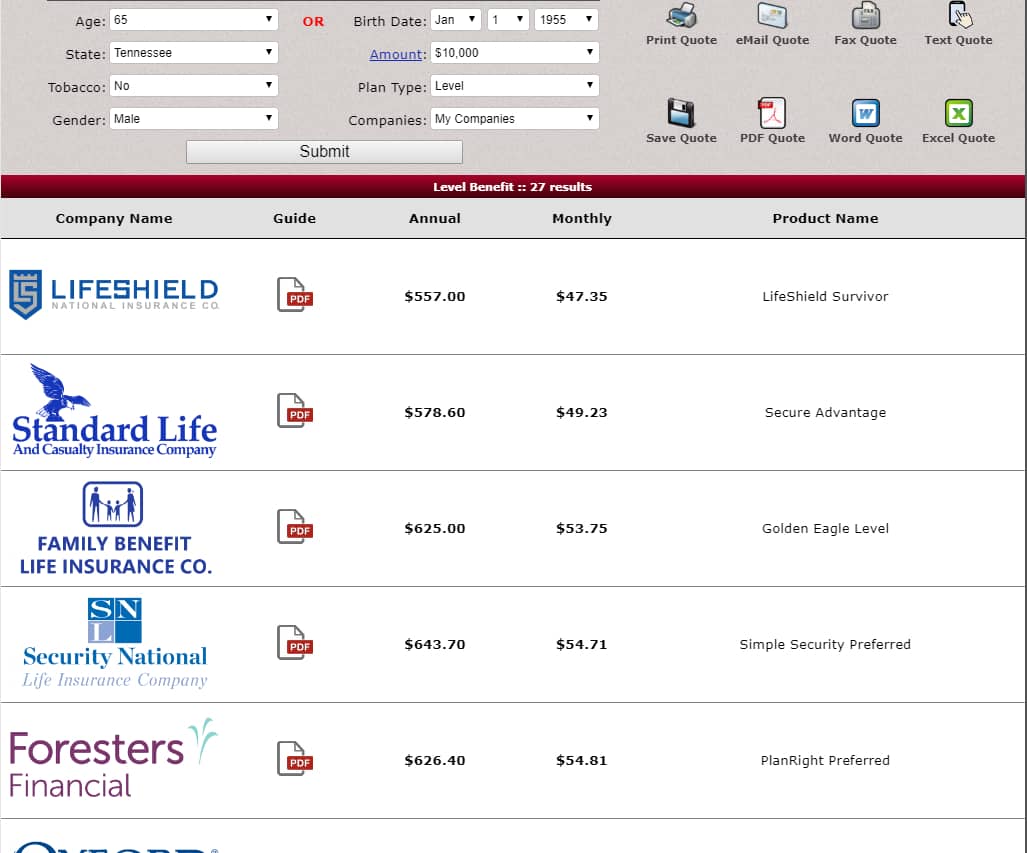Select the $54.81 monthly premium
This screenshot has width=1027, height=853.
pos(582,760)
